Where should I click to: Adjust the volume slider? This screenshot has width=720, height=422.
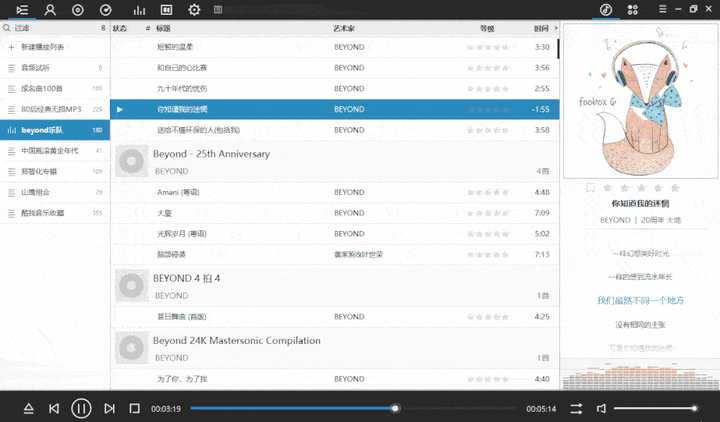tap(656, 408)
